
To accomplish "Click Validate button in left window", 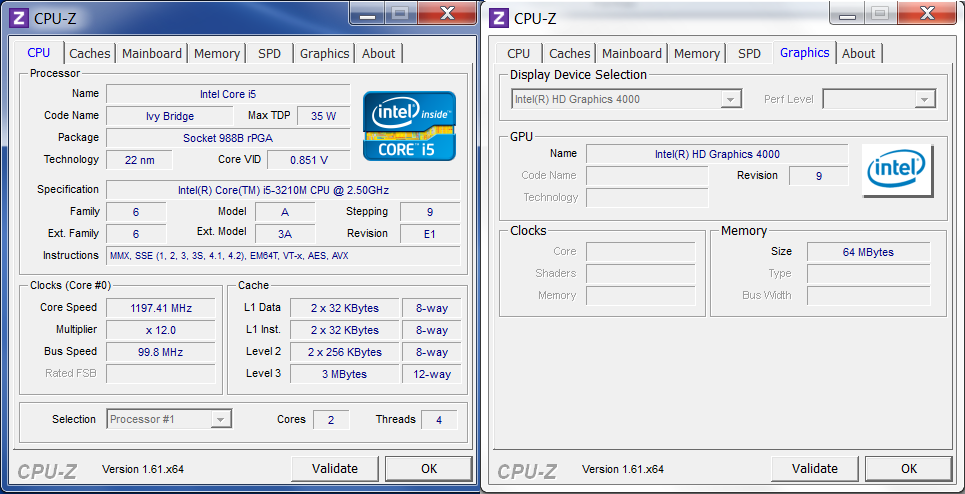I will (335, 469).
